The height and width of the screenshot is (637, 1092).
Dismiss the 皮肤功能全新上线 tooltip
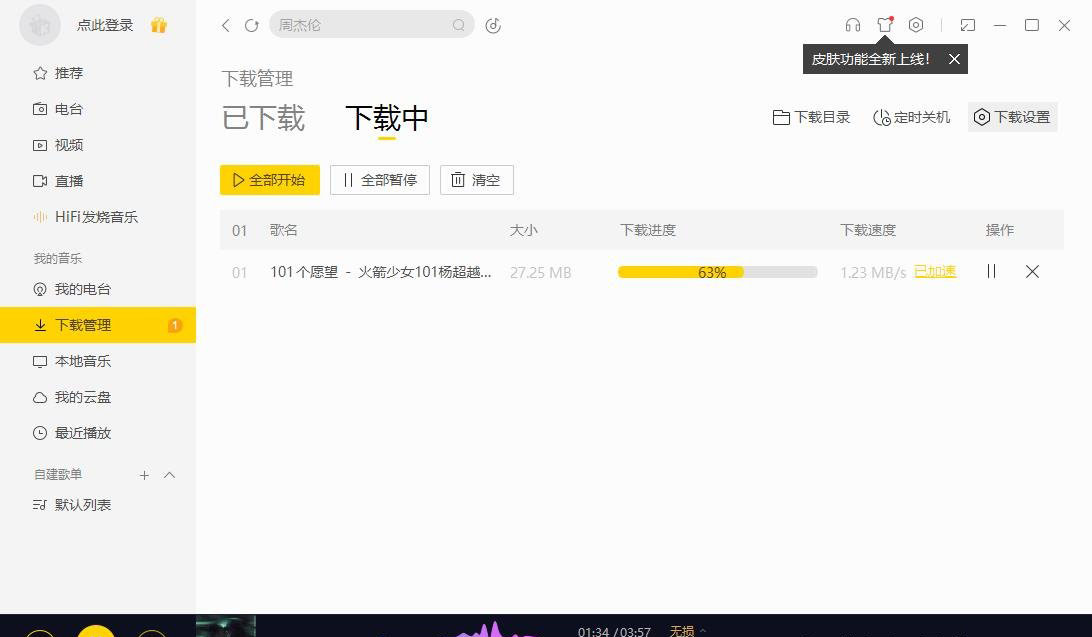(954, 59)
